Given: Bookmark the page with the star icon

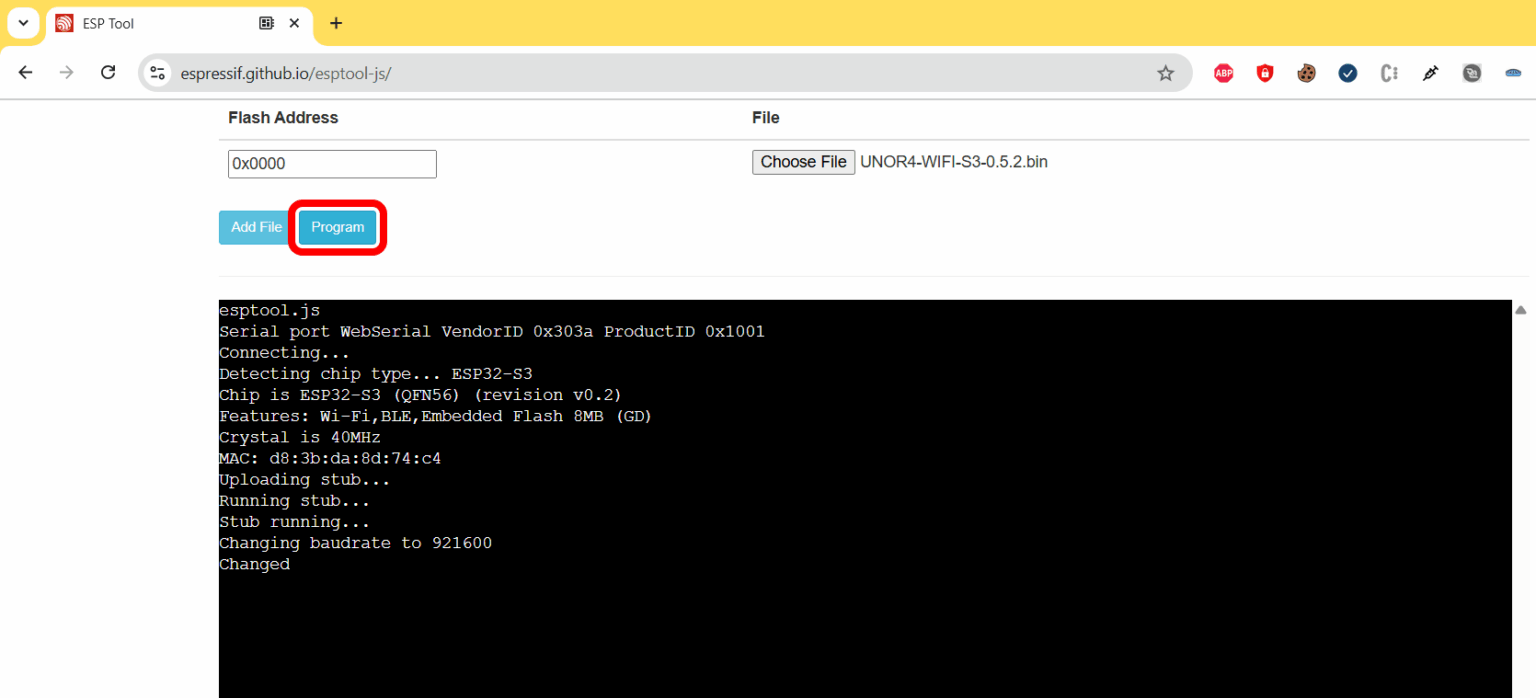Looking at the screenshot, I should pos(1166,72).
